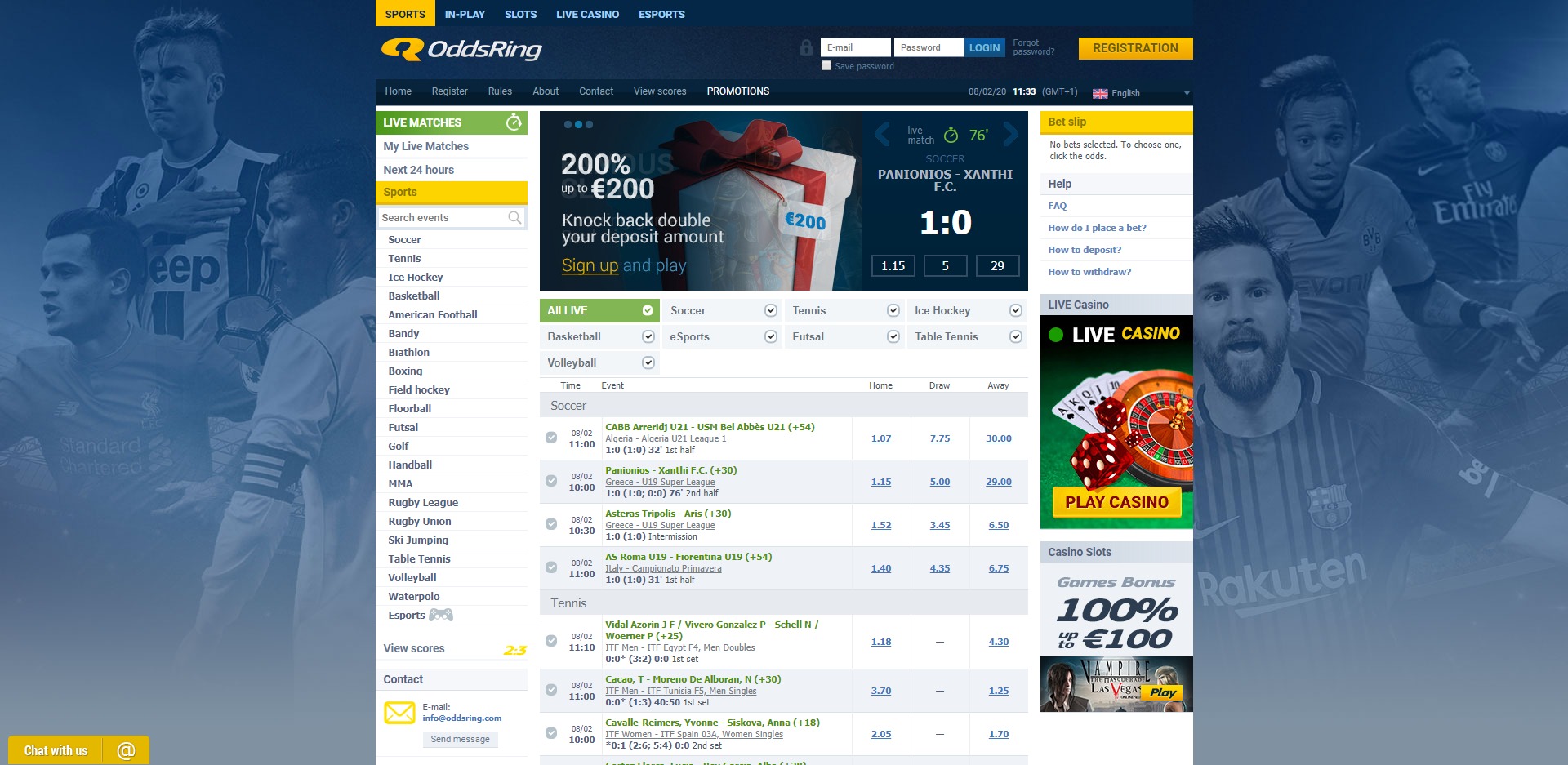Open the SPORTS top tab
Screen dimensions: 1568x765
pos(405,14)
